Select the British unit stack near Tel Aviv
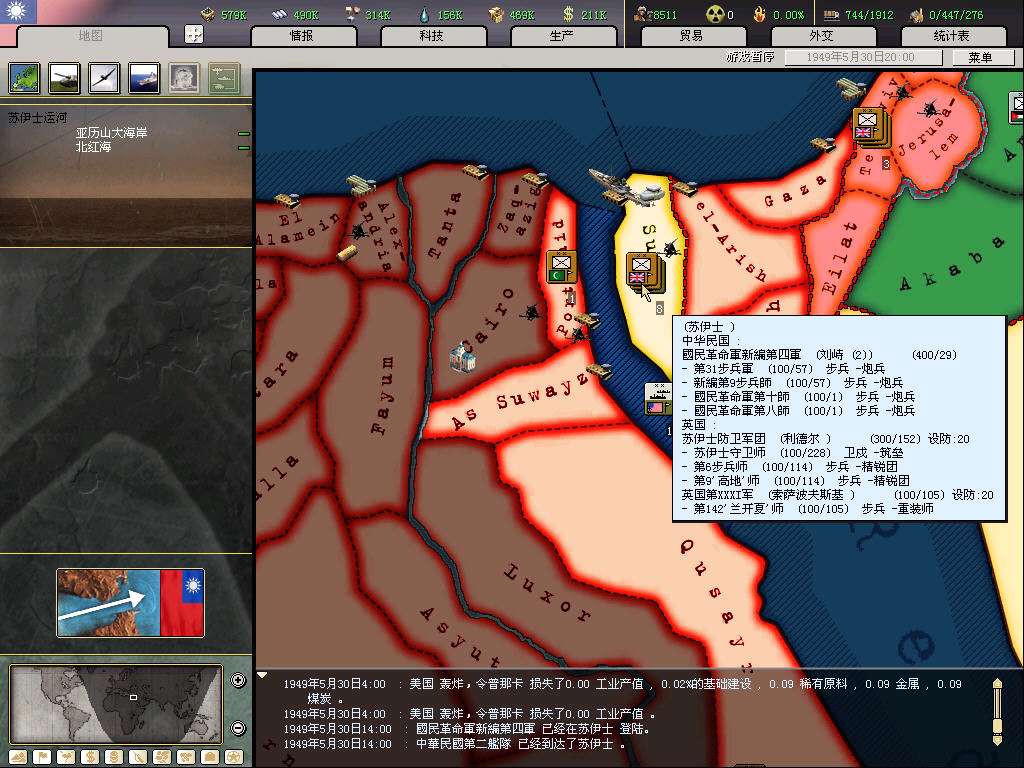1024x768 pixels. (871, 125)
